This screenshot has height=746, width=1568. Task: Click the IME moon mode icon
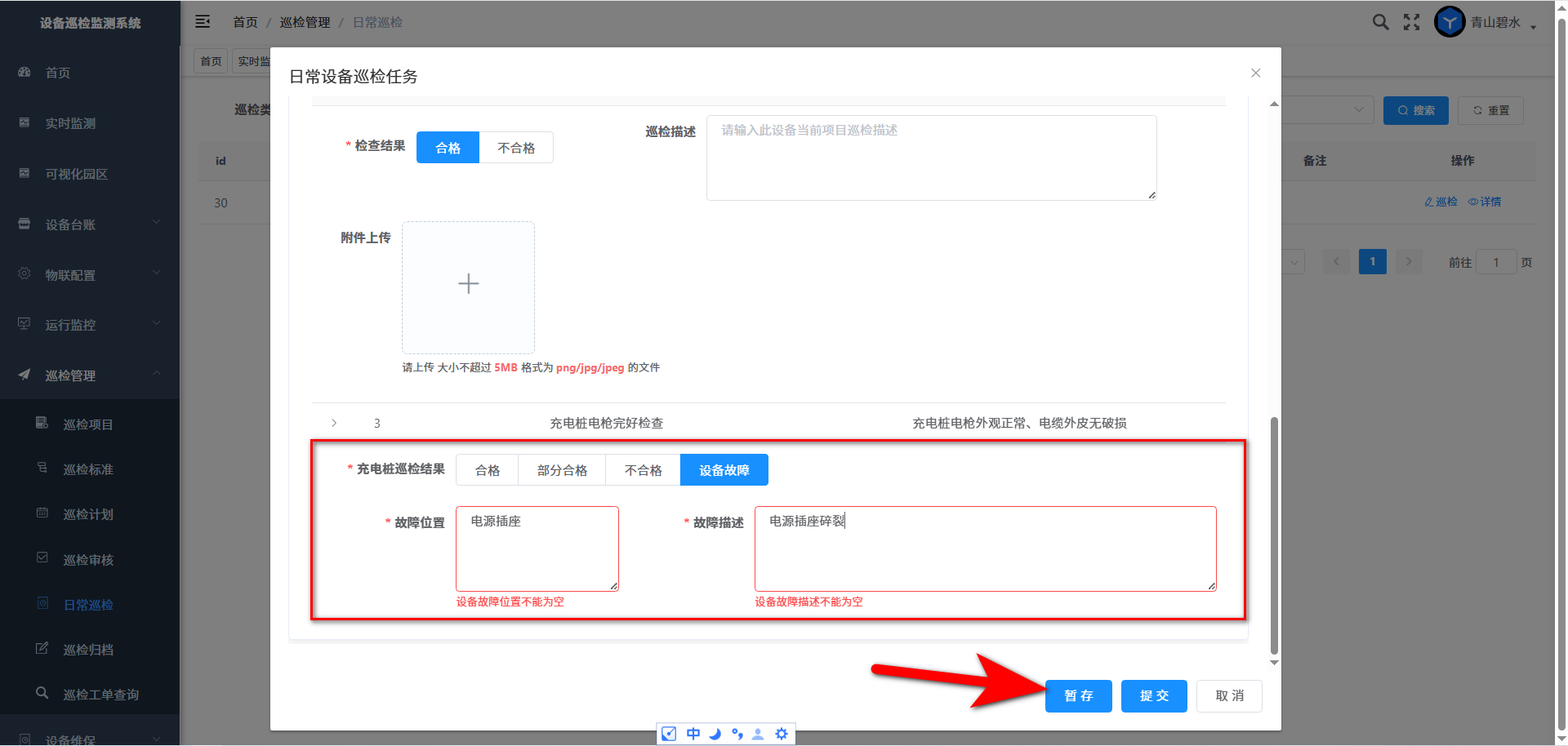715,734
